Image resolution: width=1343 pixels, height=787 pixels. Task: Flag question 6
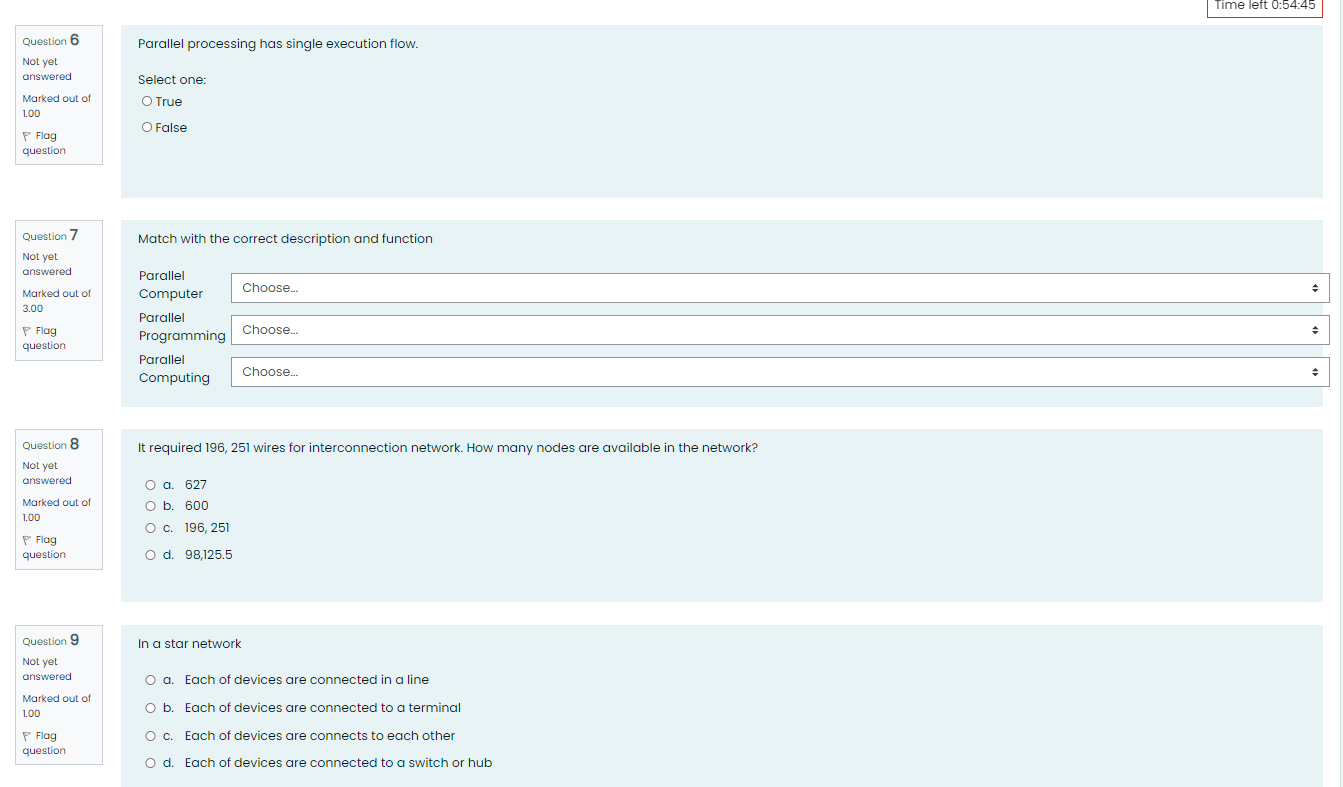click(44, 143)
